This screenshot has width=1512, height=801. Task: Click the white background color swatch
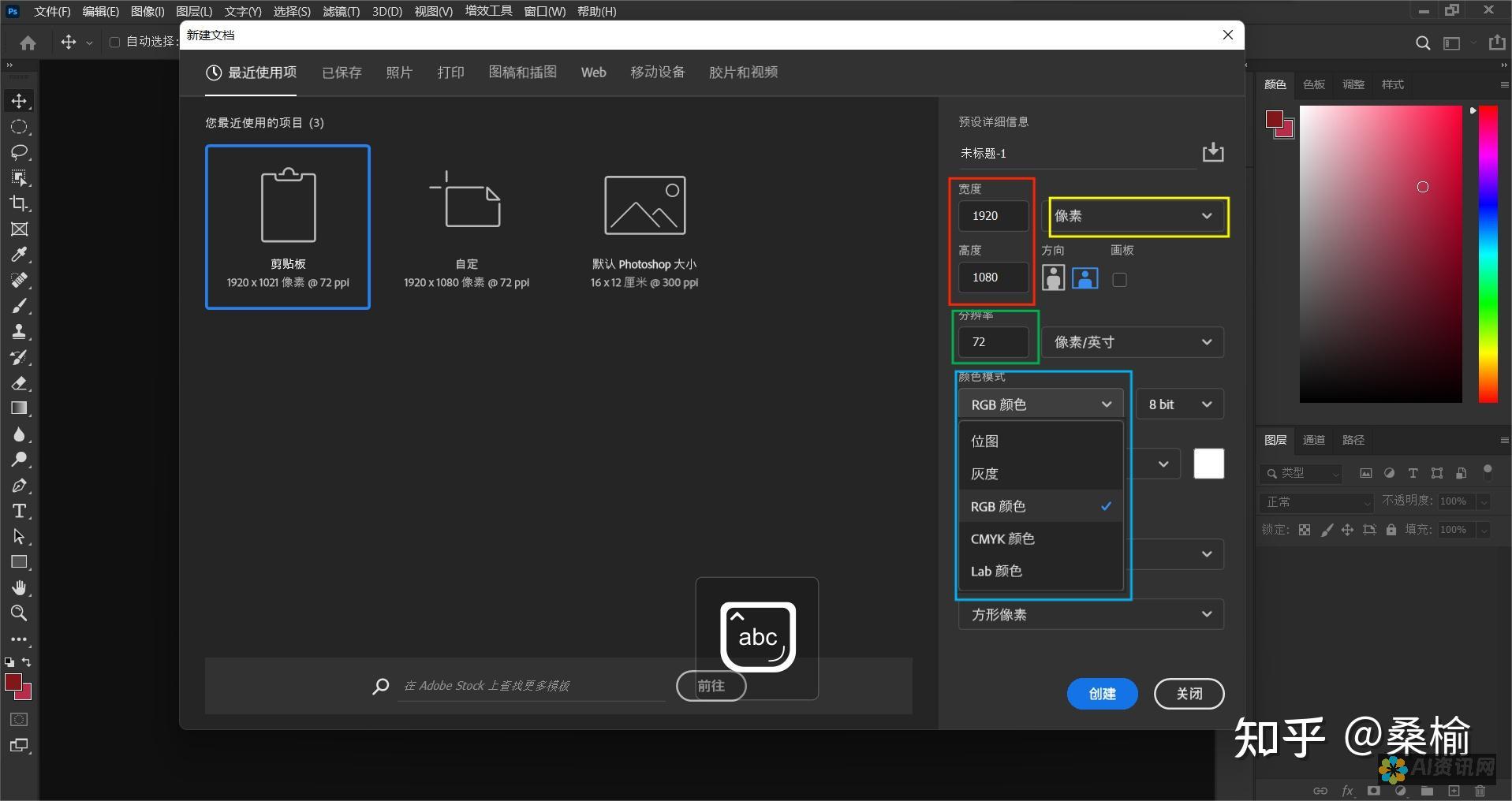1208,464
